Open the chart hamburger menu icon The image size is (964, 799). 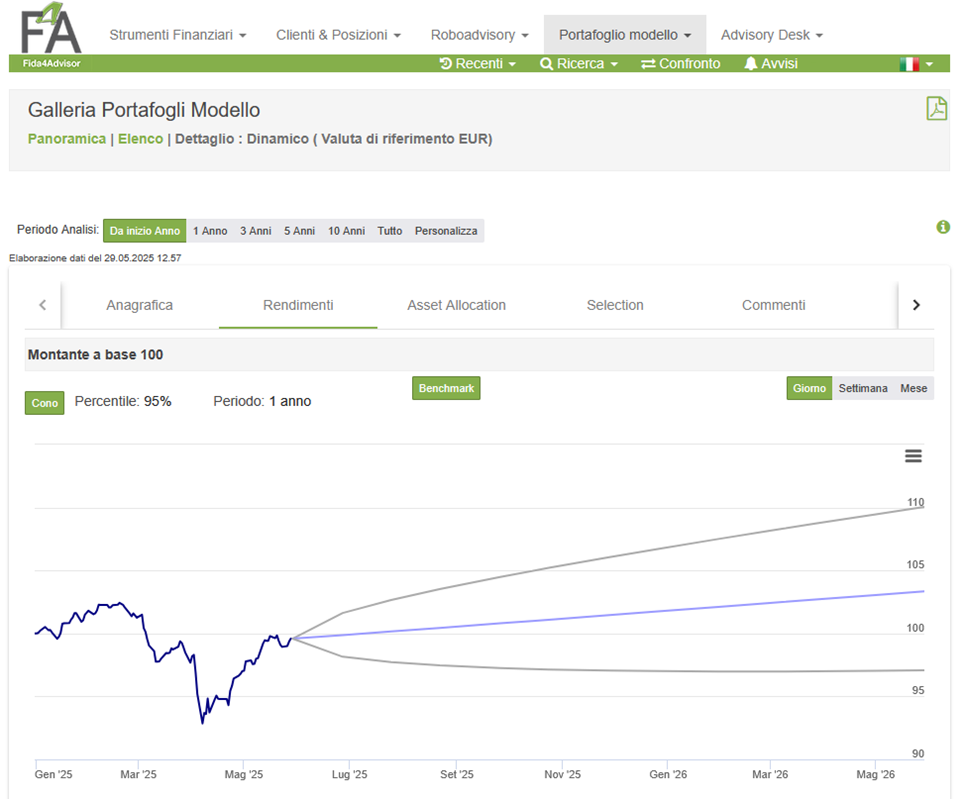(913, 456)
